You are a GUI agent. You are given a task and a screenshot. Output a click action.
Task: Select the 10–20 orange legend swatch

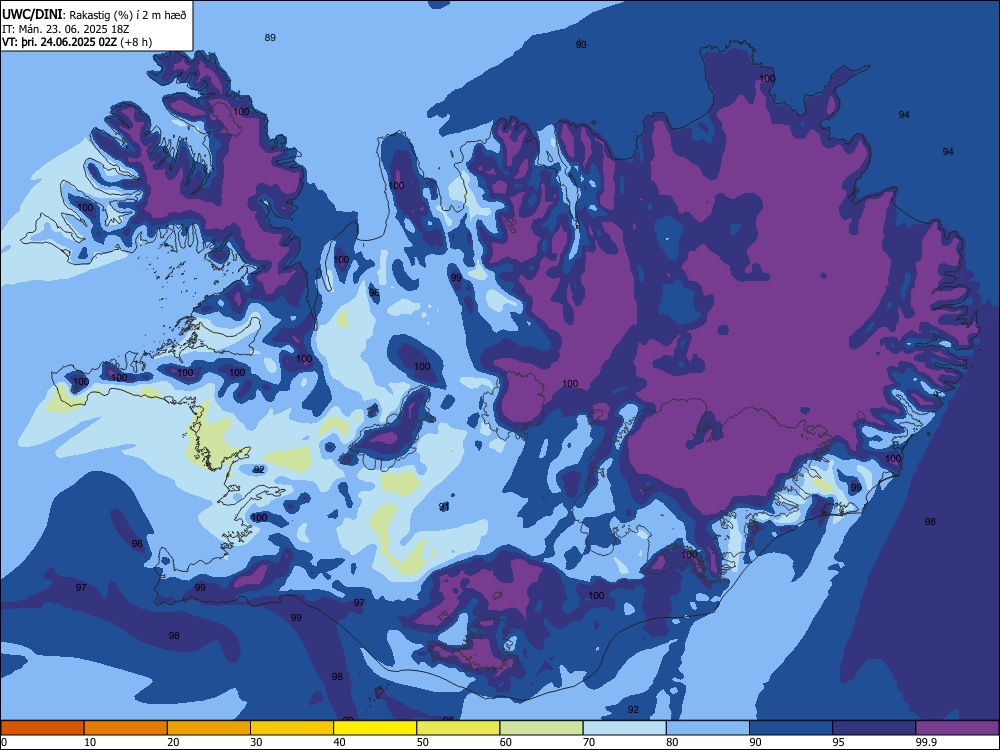126,728
